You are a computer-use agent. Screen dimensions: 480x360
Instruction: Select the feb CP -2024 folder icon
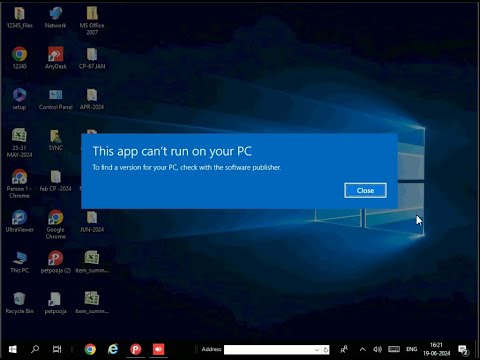[56, 181]
